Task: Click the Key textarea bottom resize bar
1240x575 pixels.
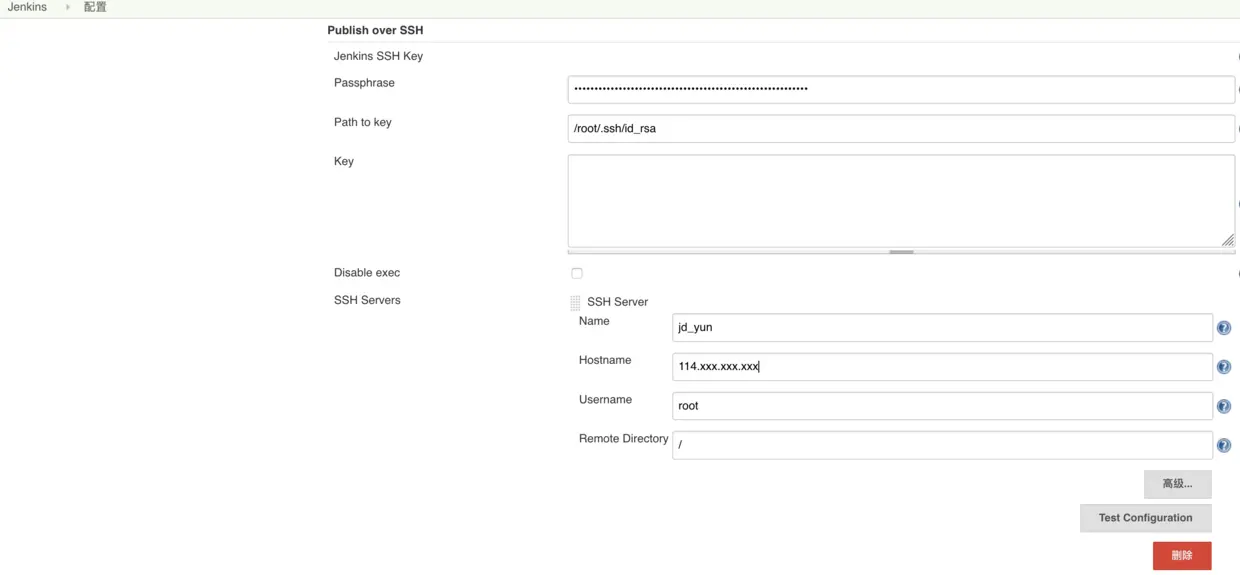Action: 901,252
